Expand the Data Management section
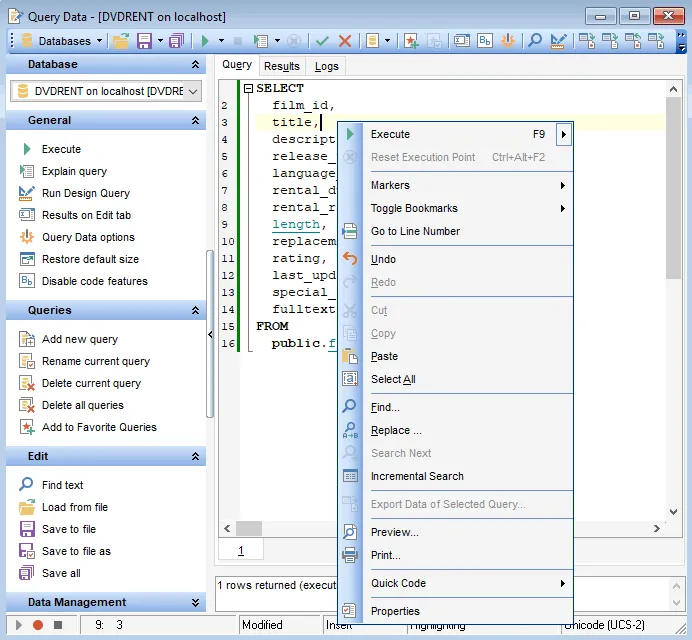Image resolution: width=692 pixels, height=640 pixels. [196, 603]
